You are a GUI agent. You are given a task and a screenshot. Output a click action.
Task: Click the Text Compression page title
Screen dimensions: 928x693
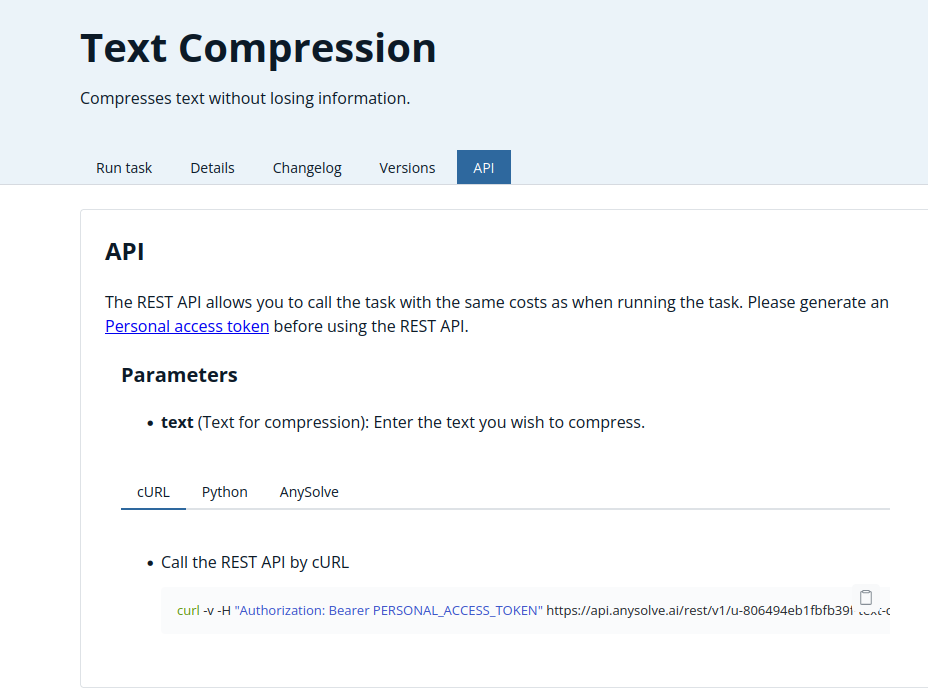pyautogui.click(x=259, y=48)
